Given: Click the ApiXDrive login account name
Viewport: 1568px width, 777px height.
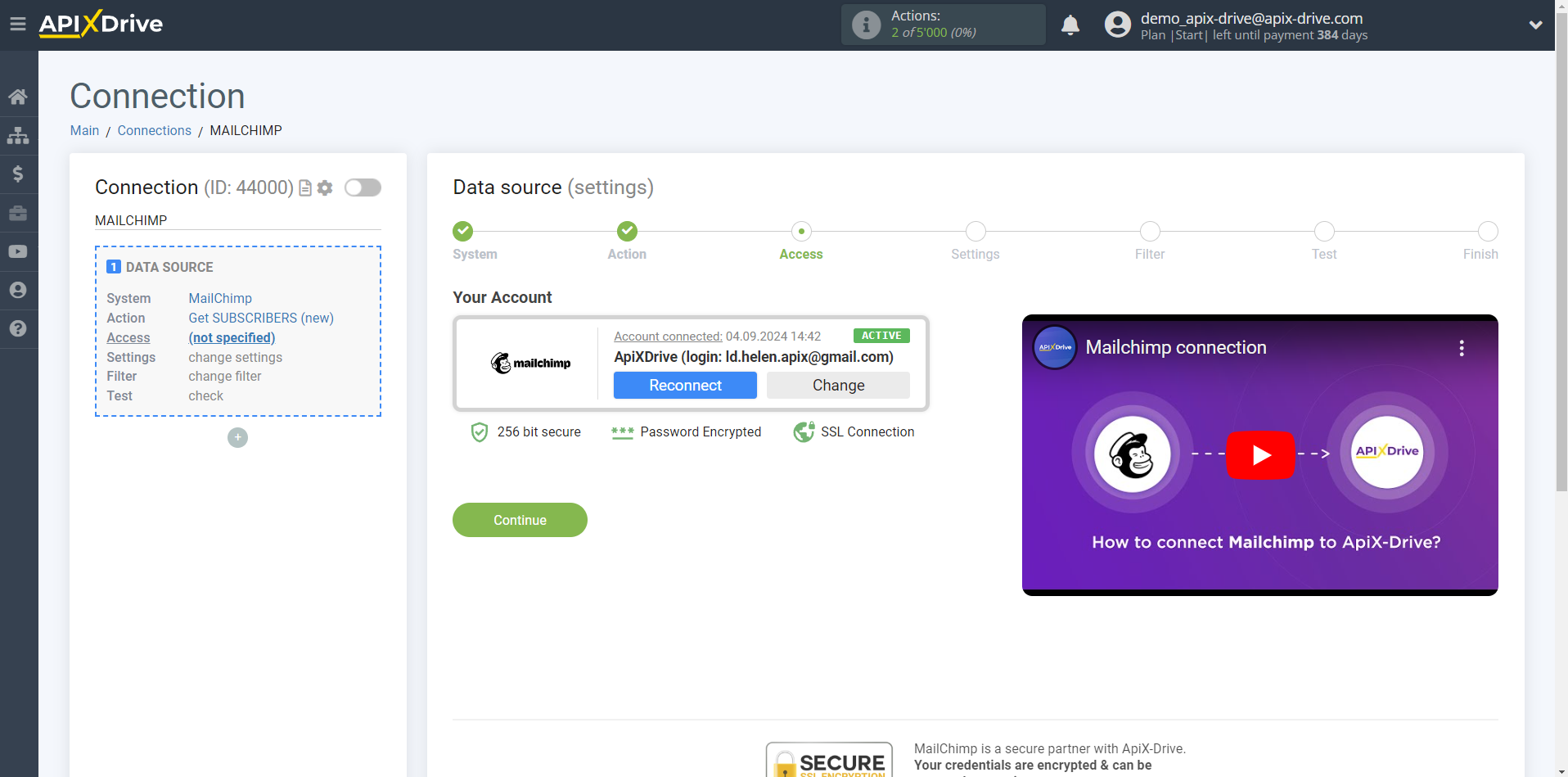Looking at the screenshot, I should 754,357.
